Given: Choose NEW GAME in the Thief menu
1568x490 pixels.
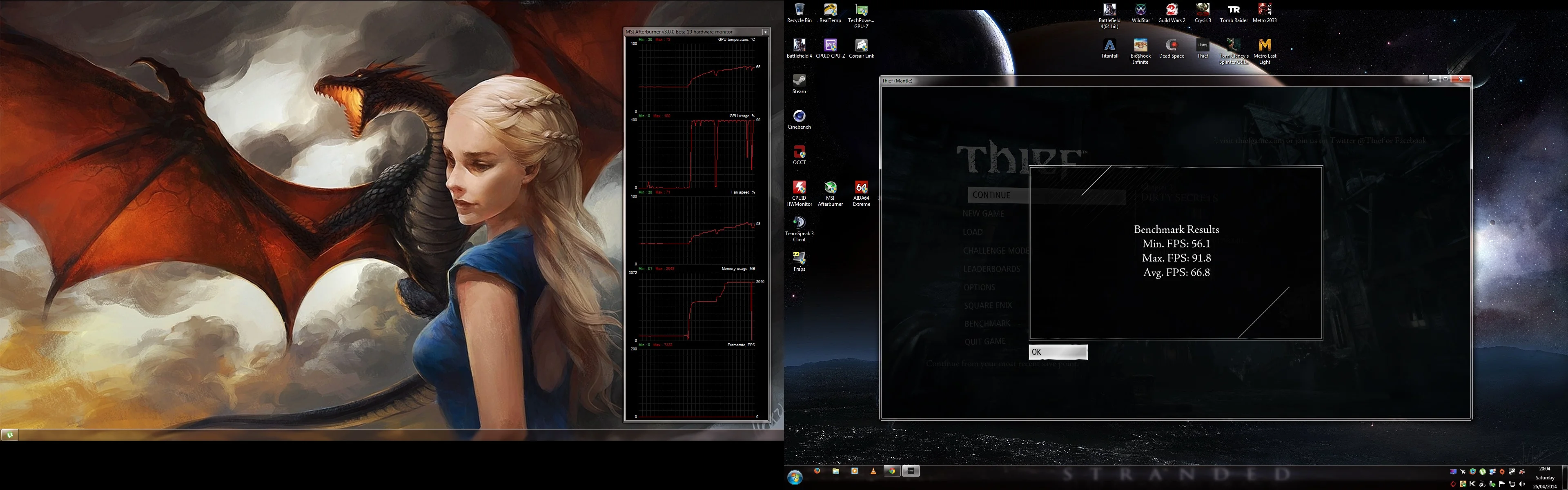Looking at the screenshot, I should tap(983, 214).
